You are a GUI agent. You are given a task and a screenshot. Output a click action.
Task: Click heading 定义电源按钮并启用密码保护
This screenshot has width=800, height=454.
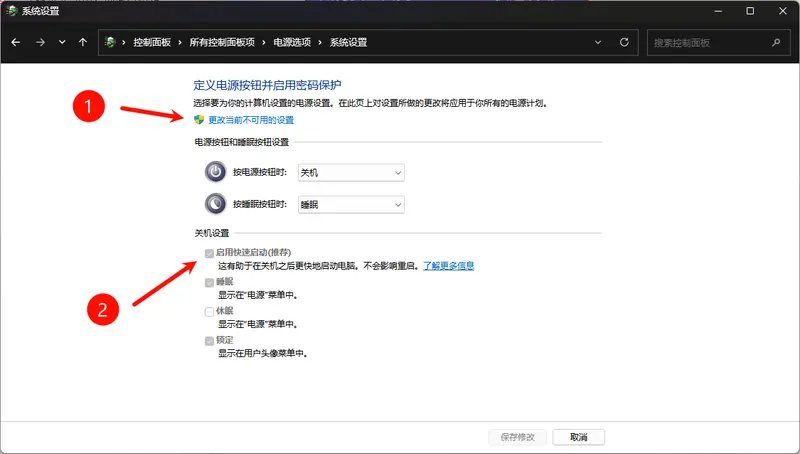[267, 85]
